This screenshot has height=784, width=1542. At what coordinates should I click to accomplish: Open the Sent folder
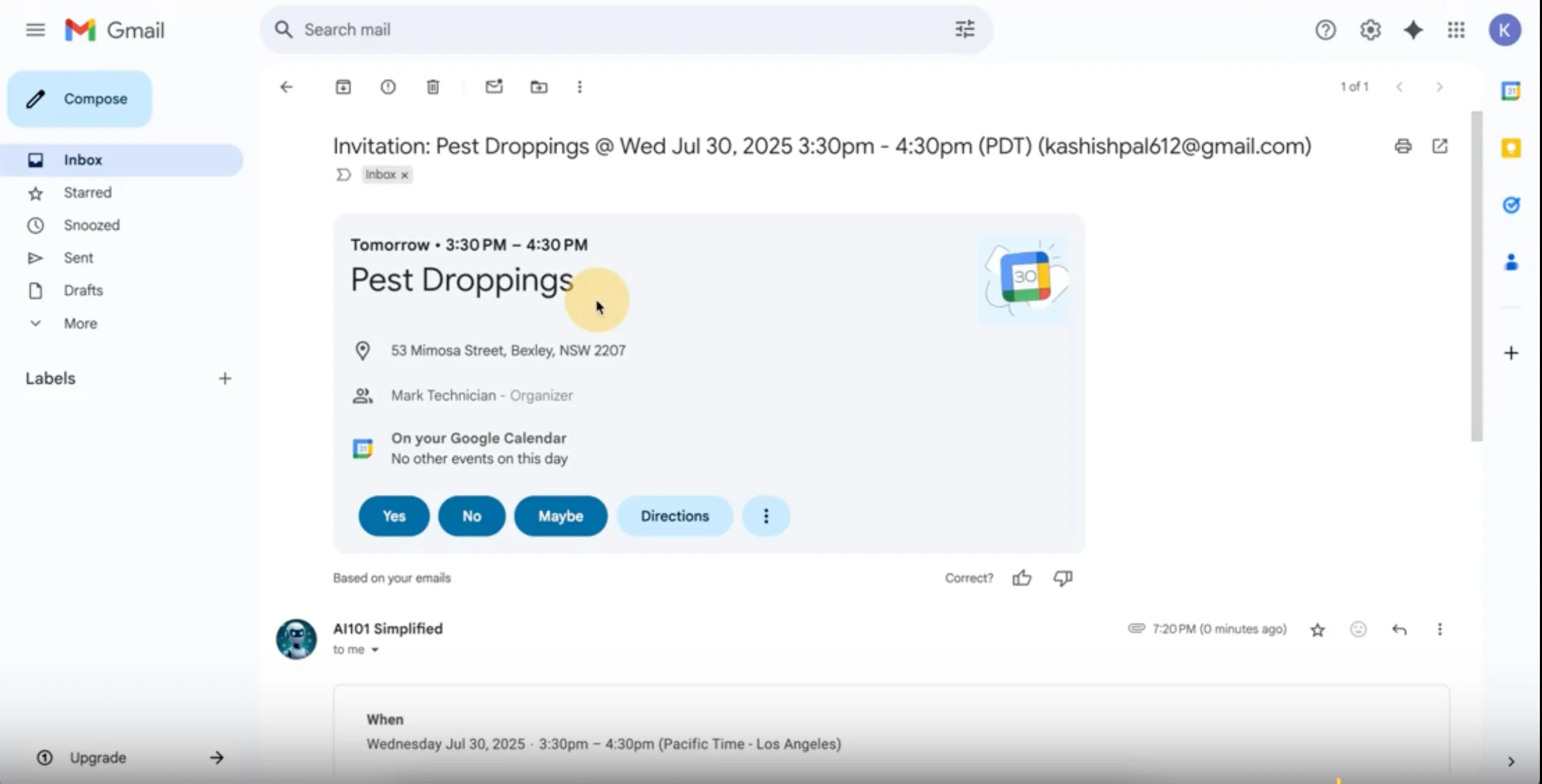point(78,258)
